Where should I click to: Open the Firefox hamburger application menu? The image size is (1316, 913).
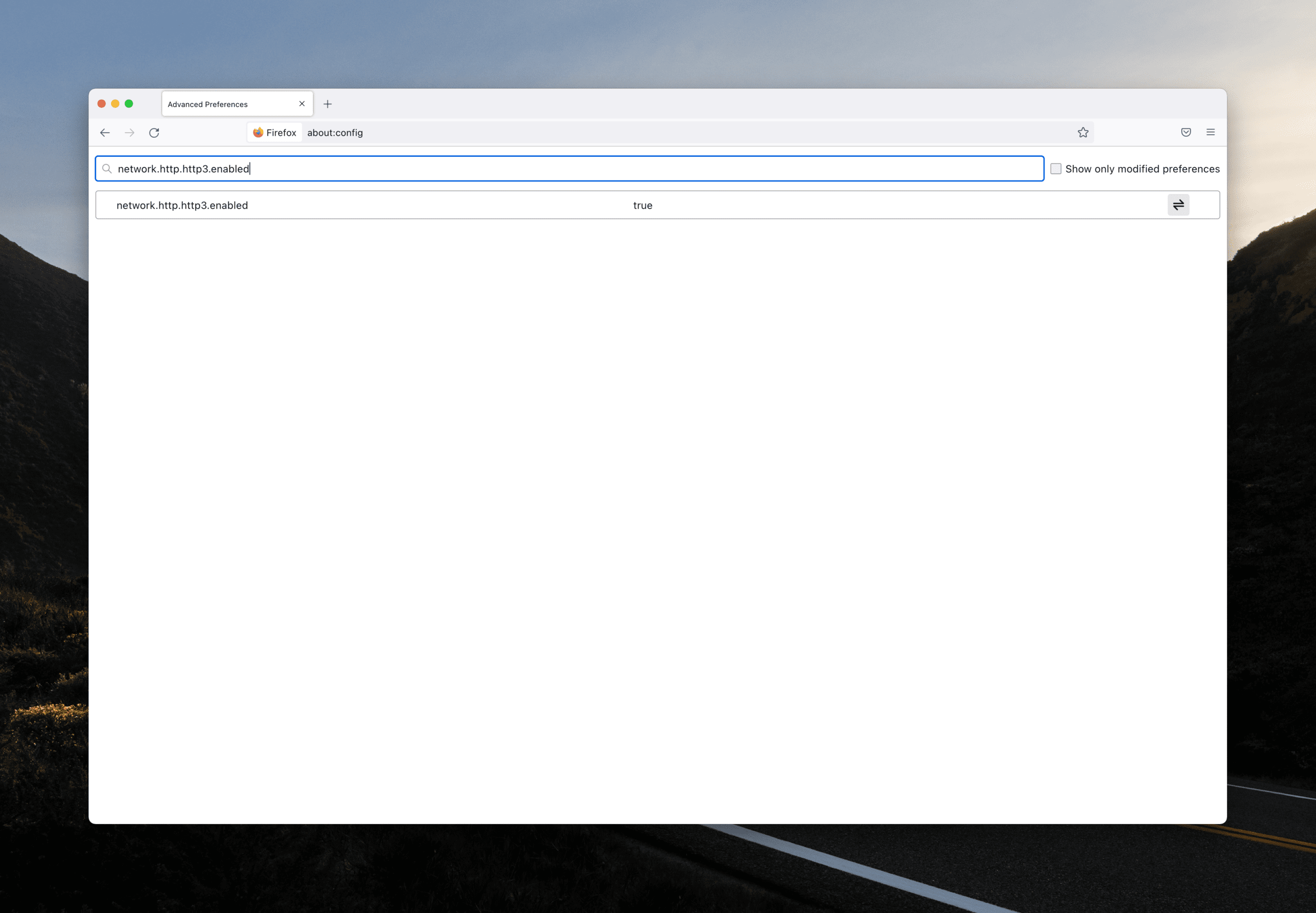click(x=1210, y=133)
